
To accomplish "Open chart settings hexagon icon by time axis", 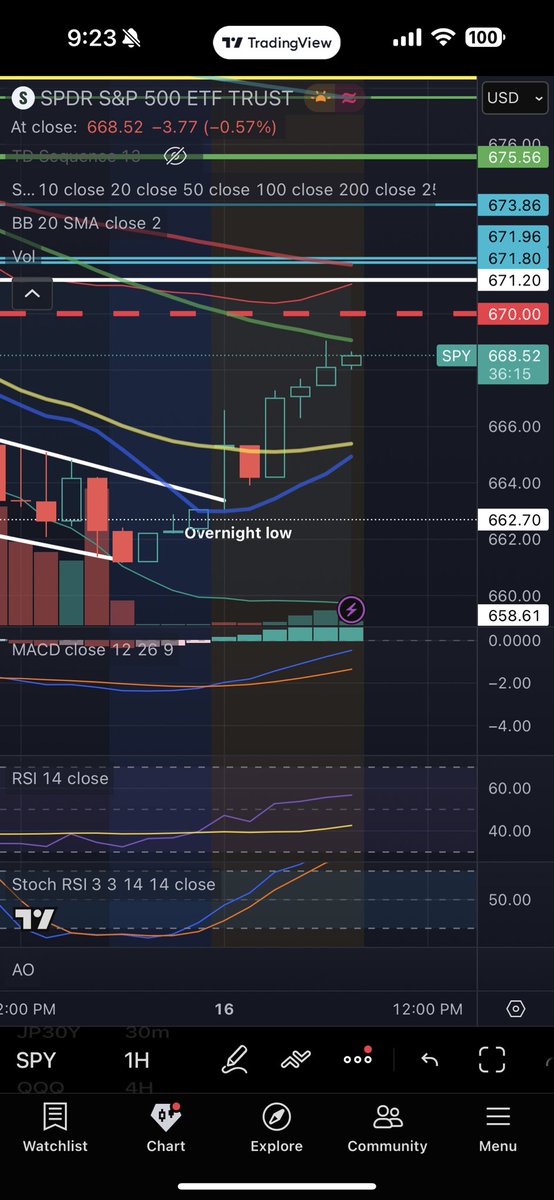I will pyautogui.click(x=516, y=1009).
